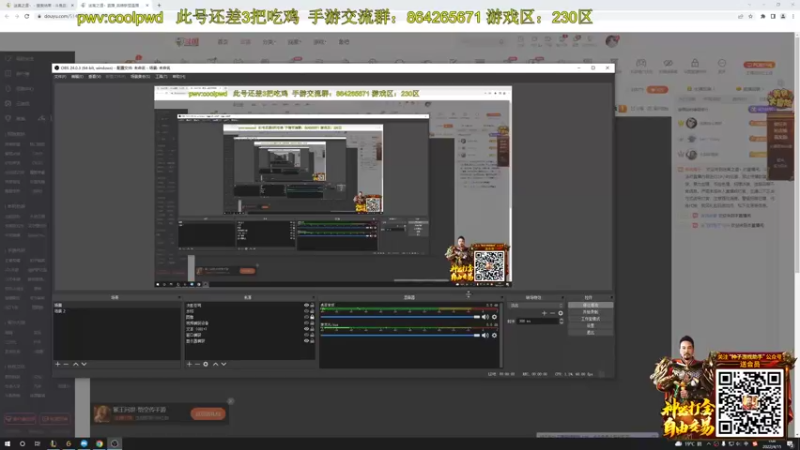The height and width of the screenshot is (450, 800).
Task: Reload the page in the browser toolbar
Action: click(27, 16)
